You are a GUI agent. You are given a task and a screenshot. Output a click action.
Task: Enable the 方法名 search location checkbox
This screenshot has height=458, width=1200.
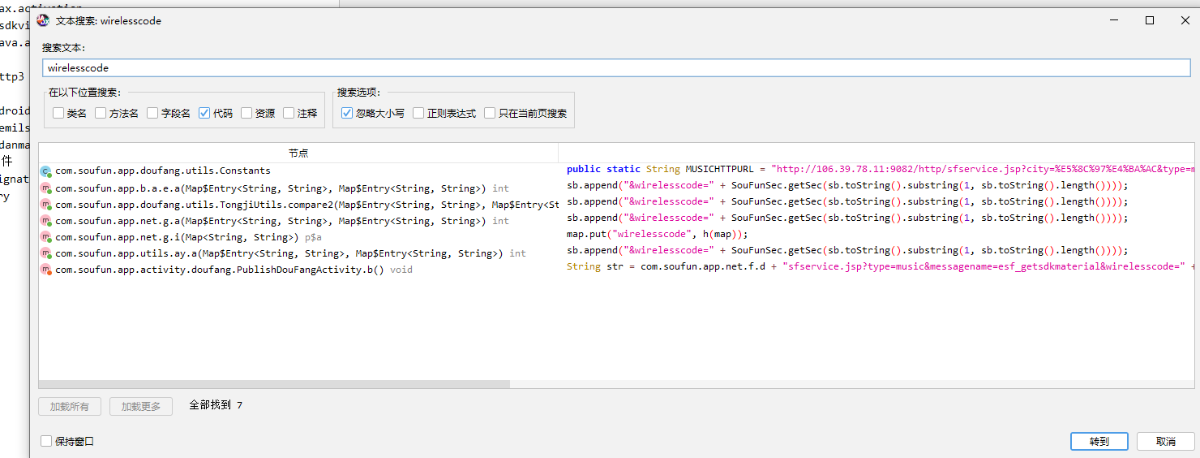[101, 114]
